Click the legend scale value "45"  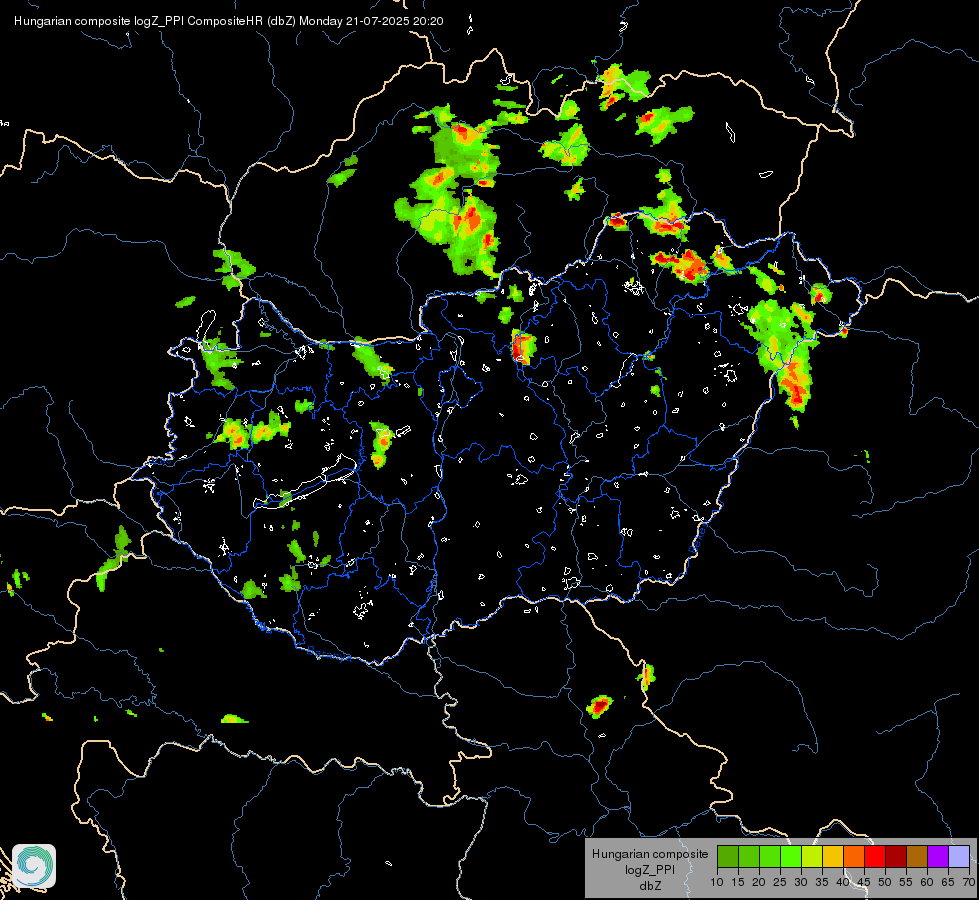pos(864,882)
